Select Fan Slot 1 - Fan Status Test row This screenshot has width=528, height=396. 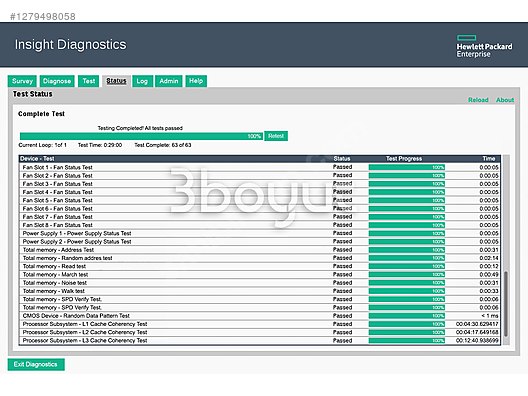(259, 167)
